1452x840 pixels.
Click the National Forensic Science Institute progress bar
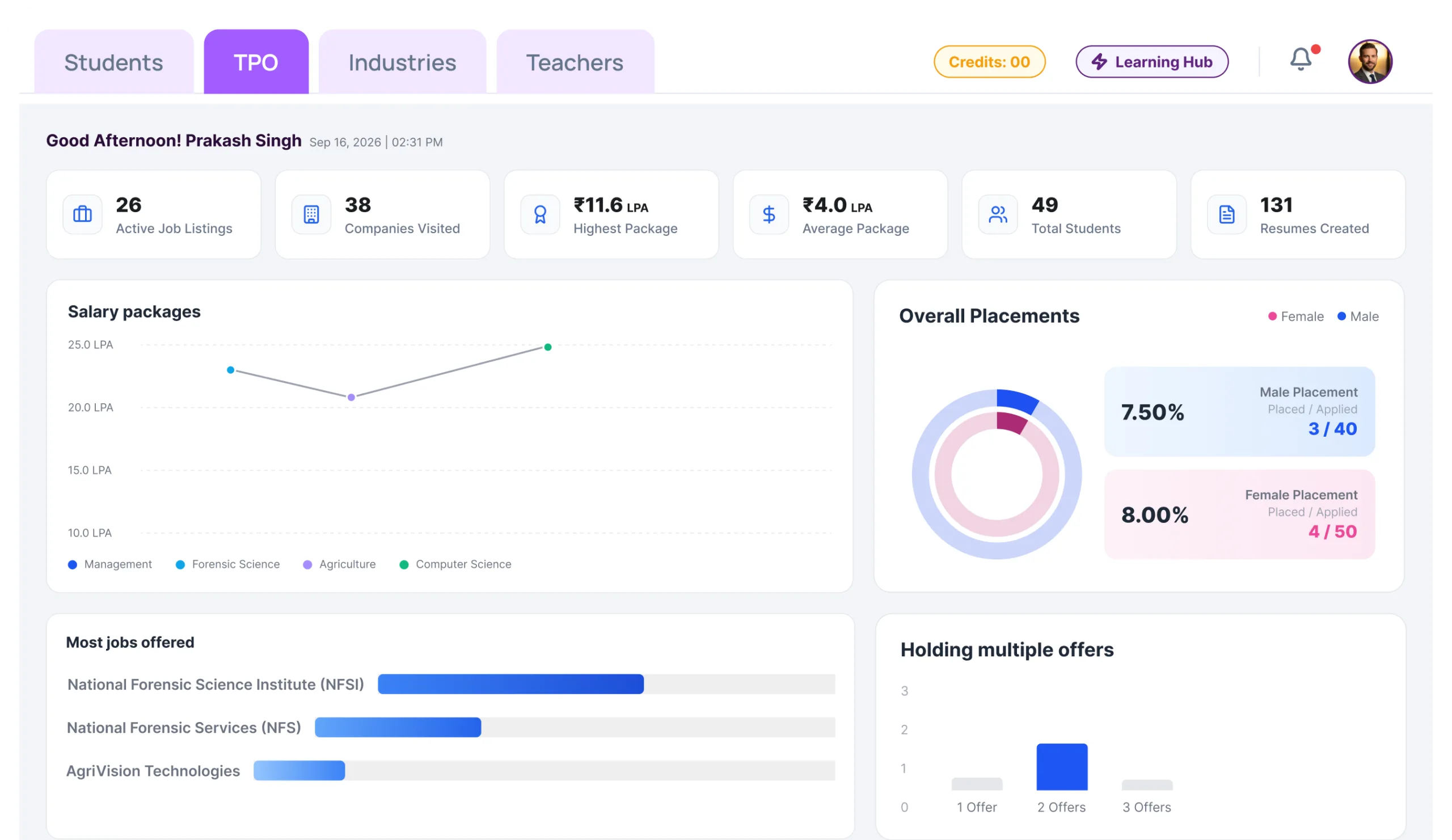[x=606, y=684]
